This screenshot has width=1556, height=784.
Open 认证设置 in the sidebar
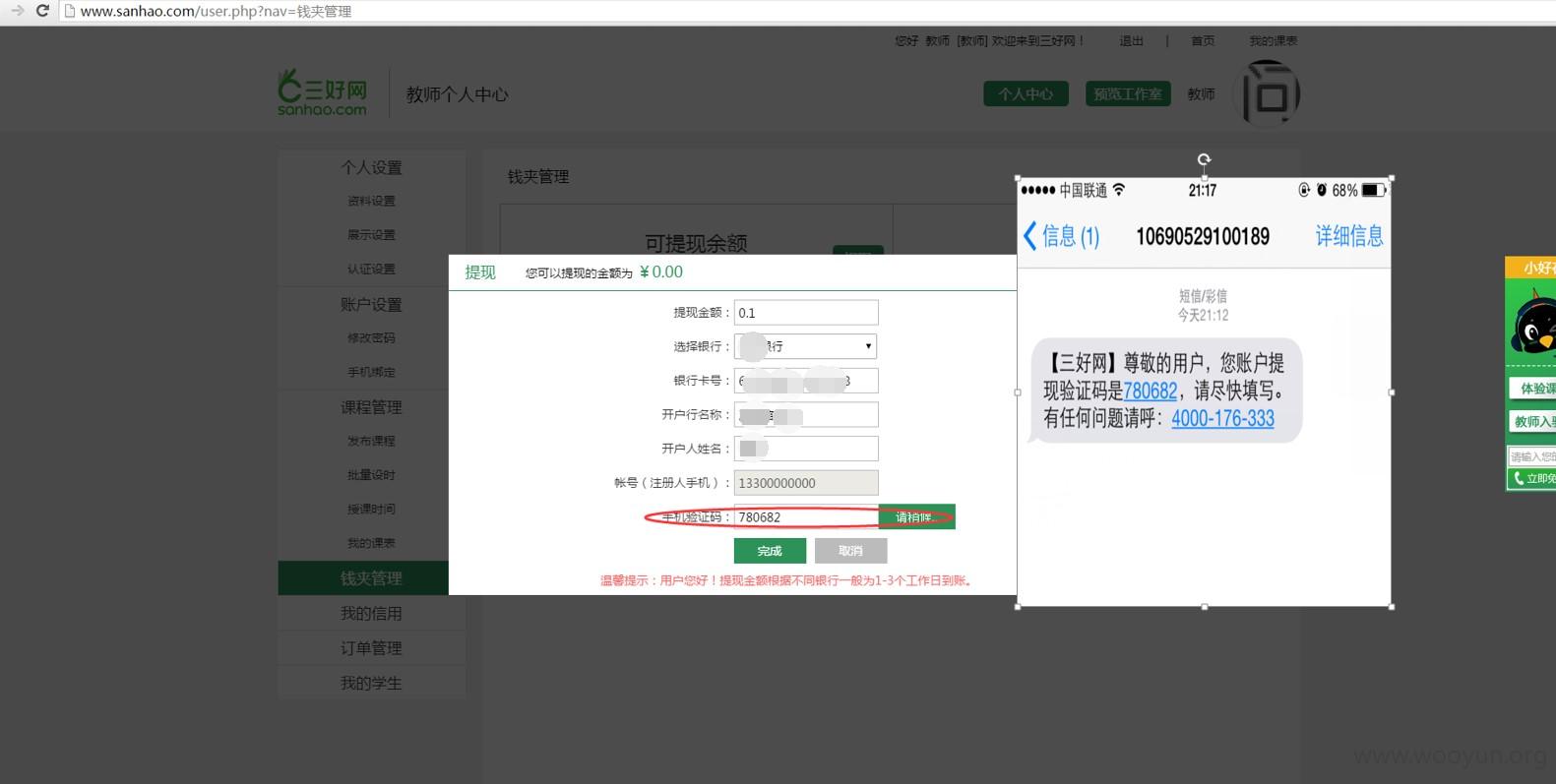point(371,270)
